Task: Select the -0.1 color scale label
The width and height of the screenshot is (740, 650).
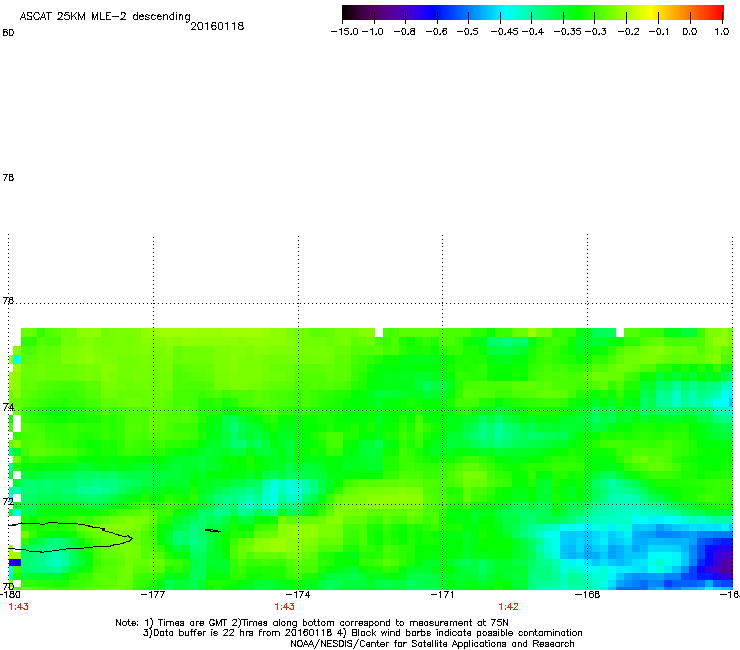Action: pyautogui.click(x=659, y=32)
